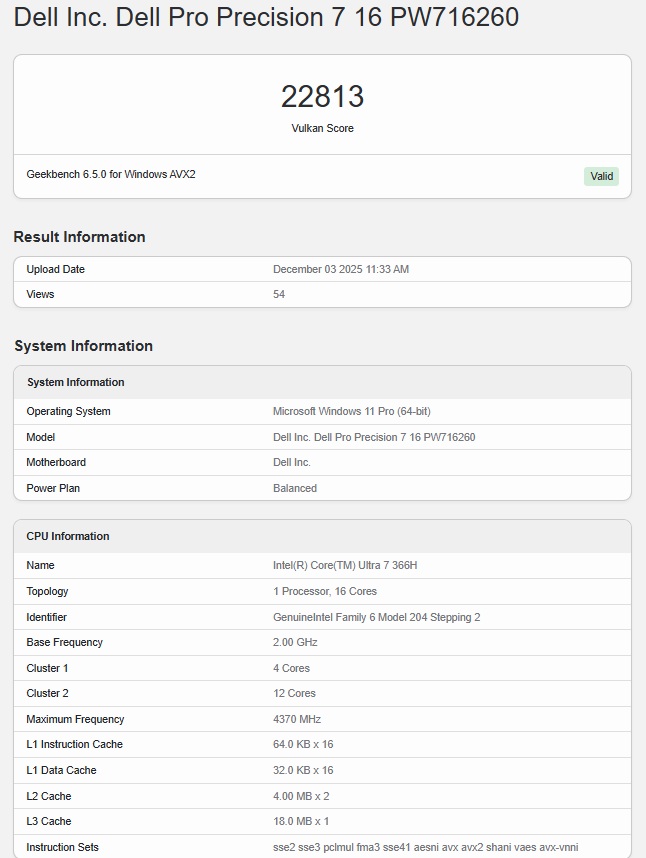This screenshot has width=646, height=858.
Task: Click the Balanced power plan value
Action: tap(295, 488)
